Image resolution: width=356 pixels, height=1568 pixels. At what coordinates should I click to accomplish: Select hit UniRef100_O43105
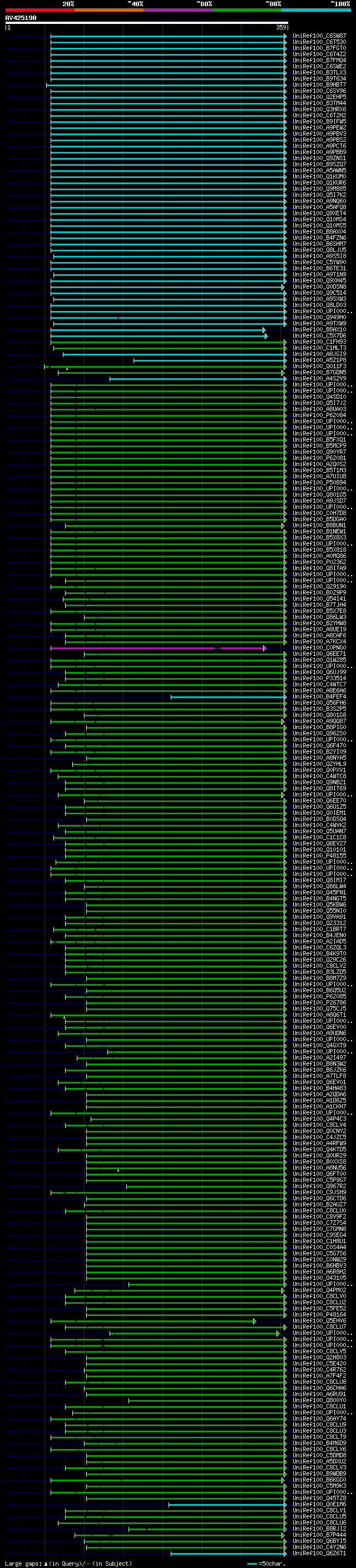pos(319,1278)
